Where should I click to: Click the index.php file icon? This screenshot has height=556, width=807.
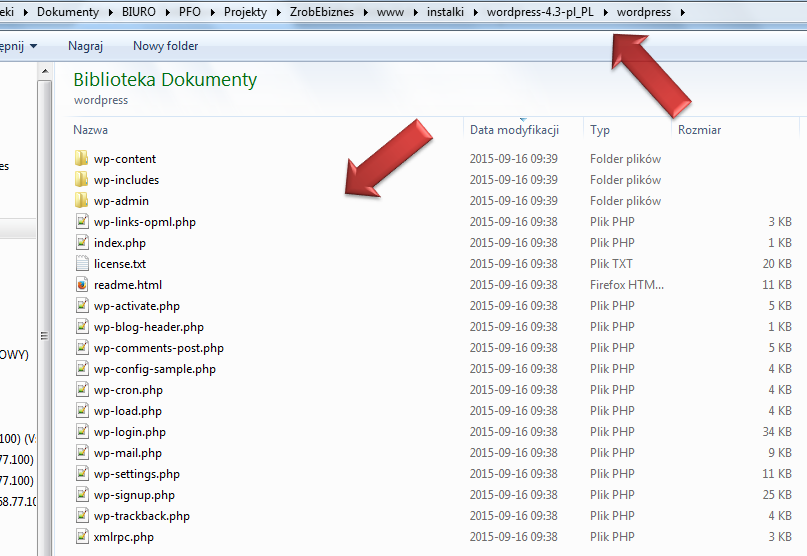(82, 242)
